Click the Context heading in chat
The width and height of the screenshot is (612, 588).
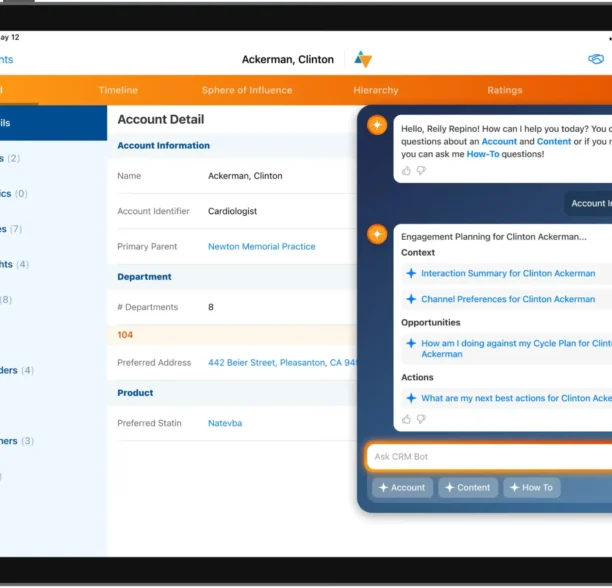coord(418,252)
